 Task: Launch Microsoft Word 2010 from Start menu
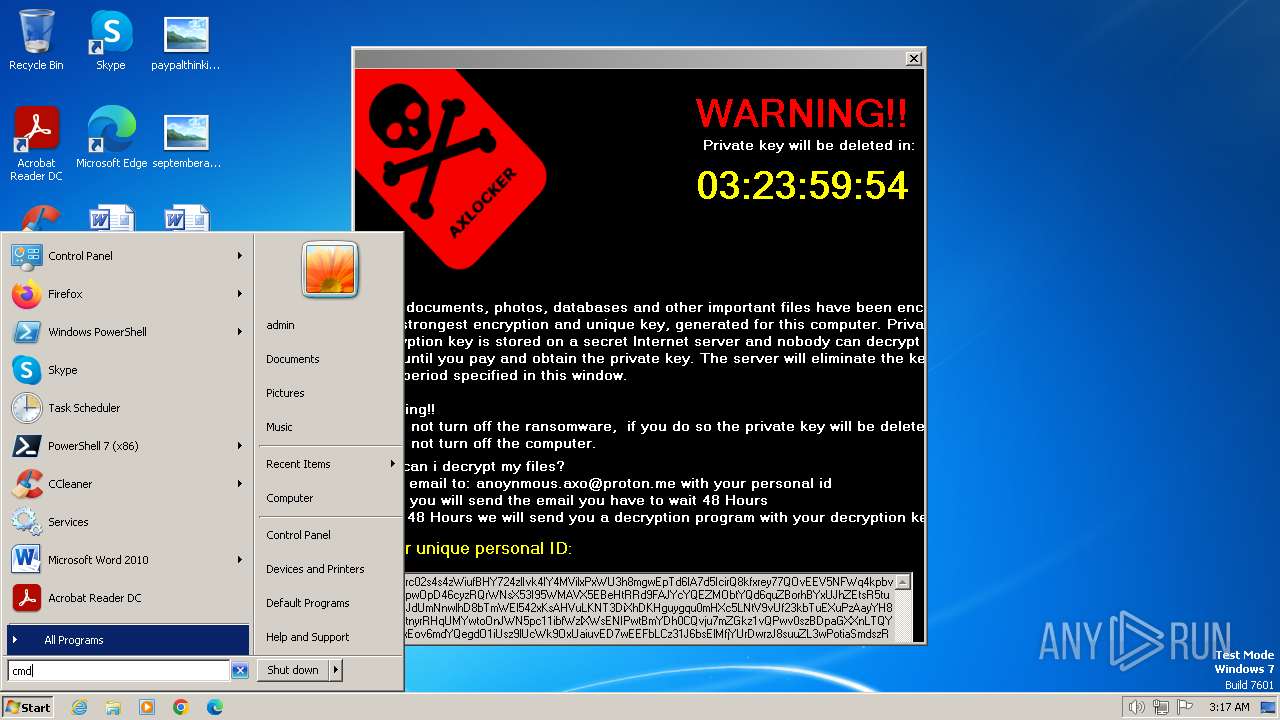[x=127, y=560]
